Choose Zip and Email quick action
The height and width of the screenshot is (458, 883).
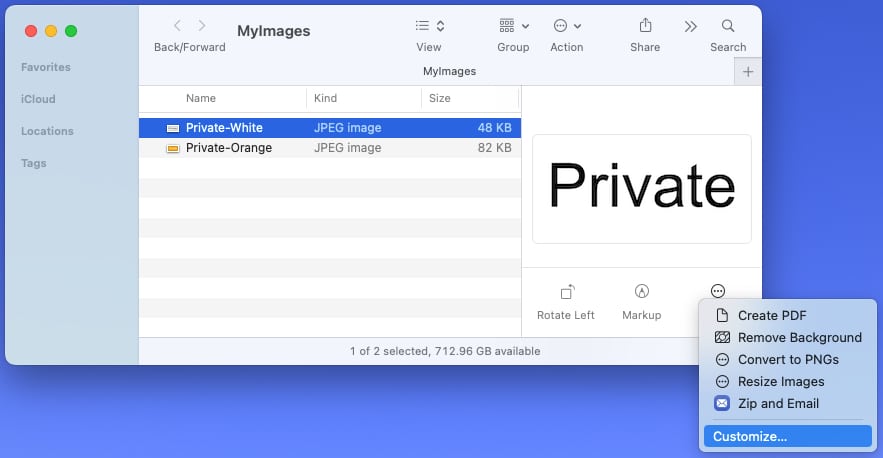[x=788, y=403]
